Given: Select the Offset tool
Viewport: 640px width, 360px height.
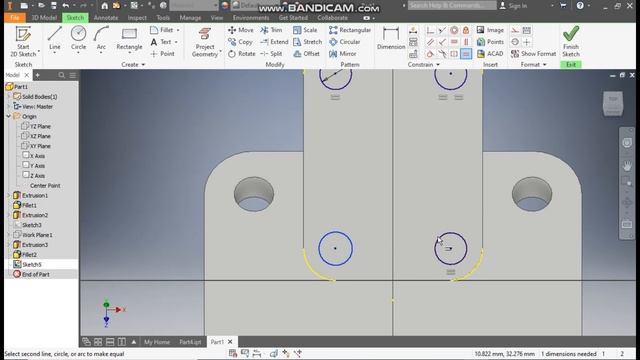Looking at the screenshot, I should (x=307, y=53).
